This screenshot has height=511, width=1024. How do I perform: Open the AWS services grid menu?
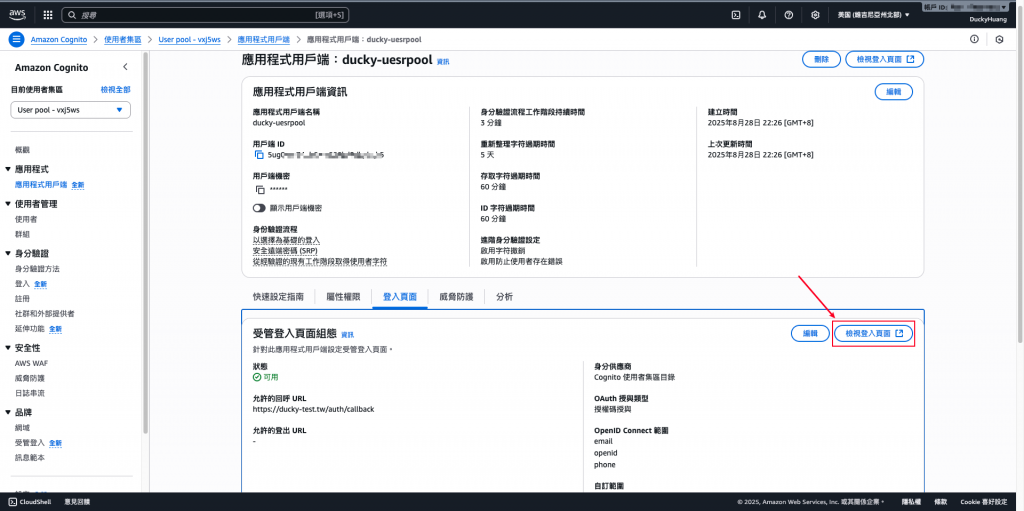tap(48, 14)
